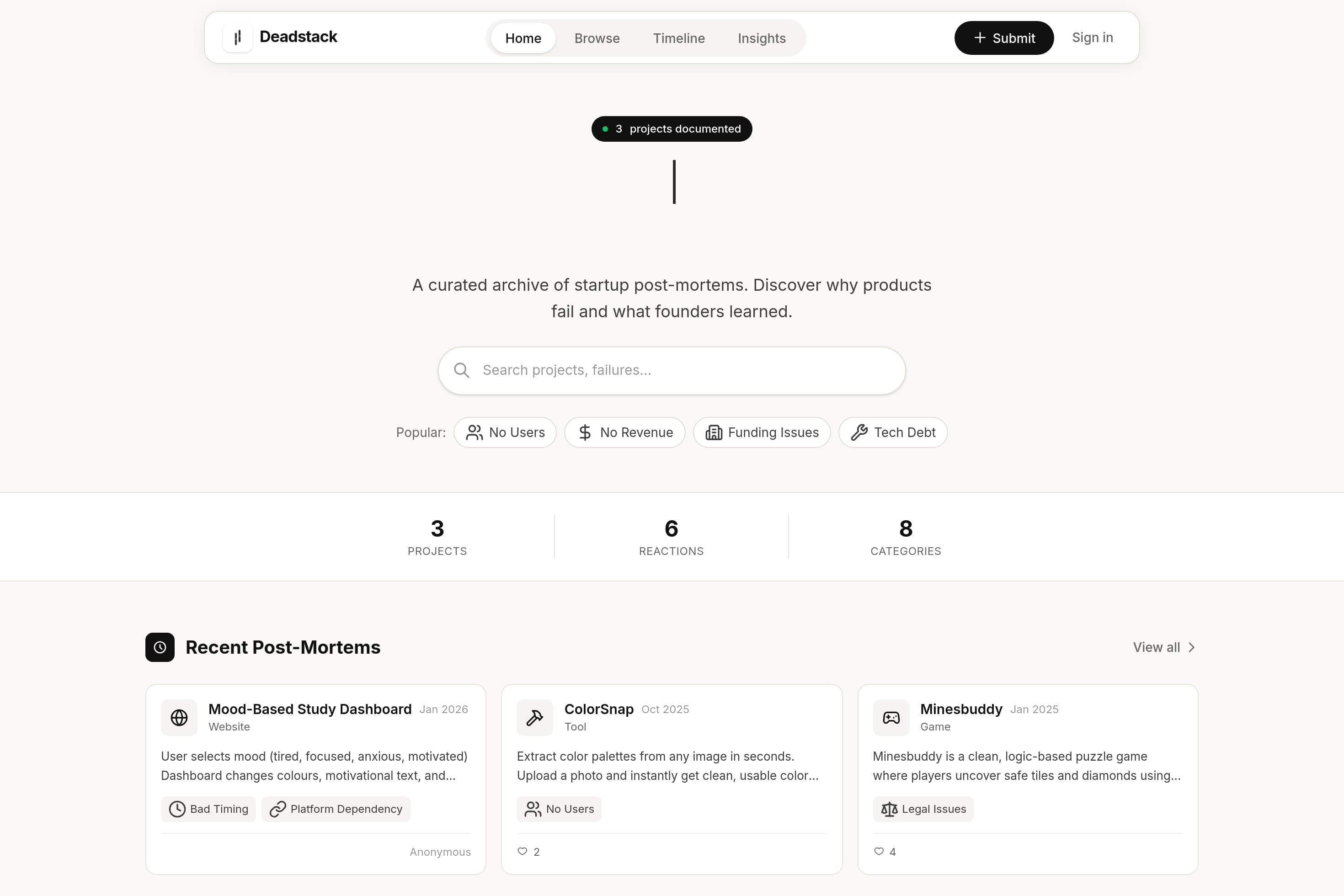This screenshot has height=896, width=1344.
Task: Click the gamepad icon on the Minesbuddy card
Action: click(x=891, y=717)
